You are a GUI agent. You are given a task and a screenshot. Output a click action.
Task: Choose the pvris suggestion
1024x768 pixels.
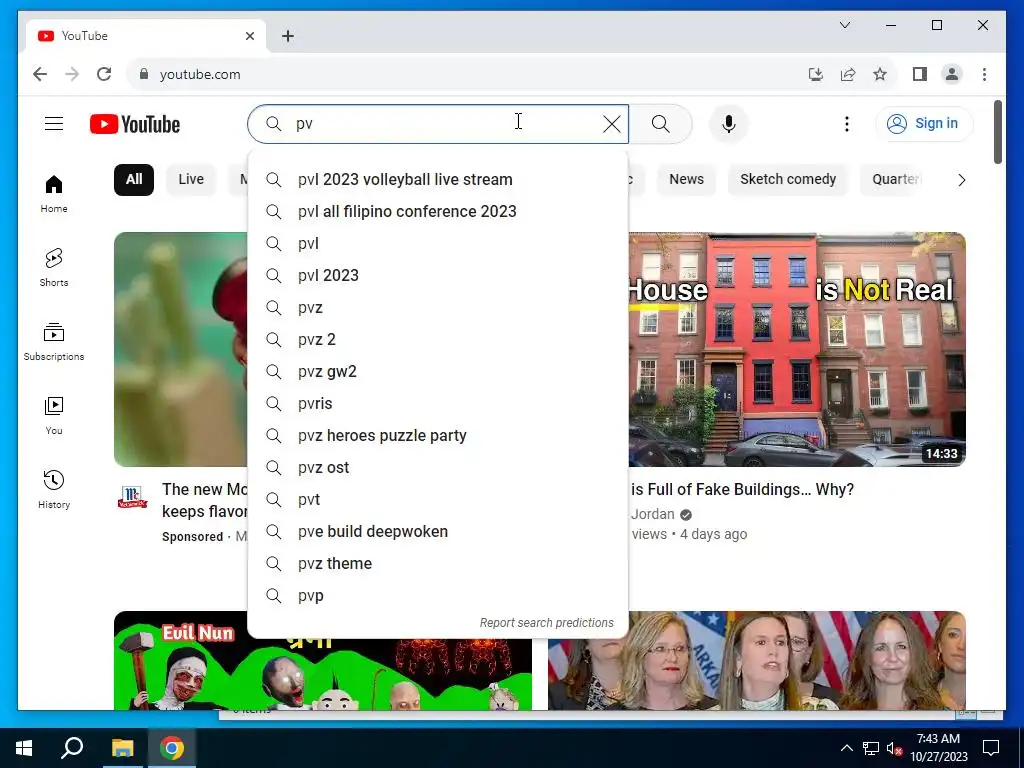438,404
